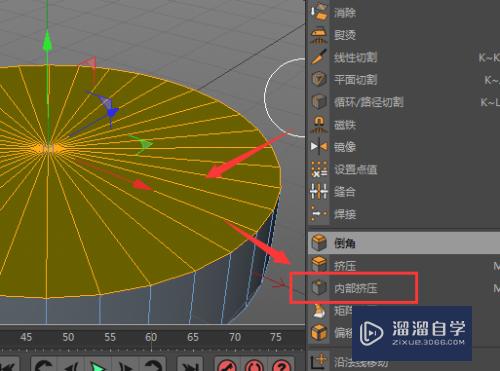500x371 pixels.
Task: Click the Set Point Value (设置点值) icon
Action: coord(319,169)
